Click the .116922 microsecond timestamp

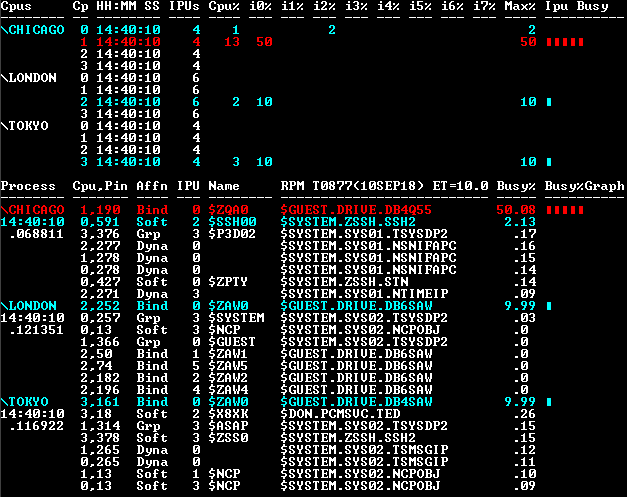pos(36,426)
